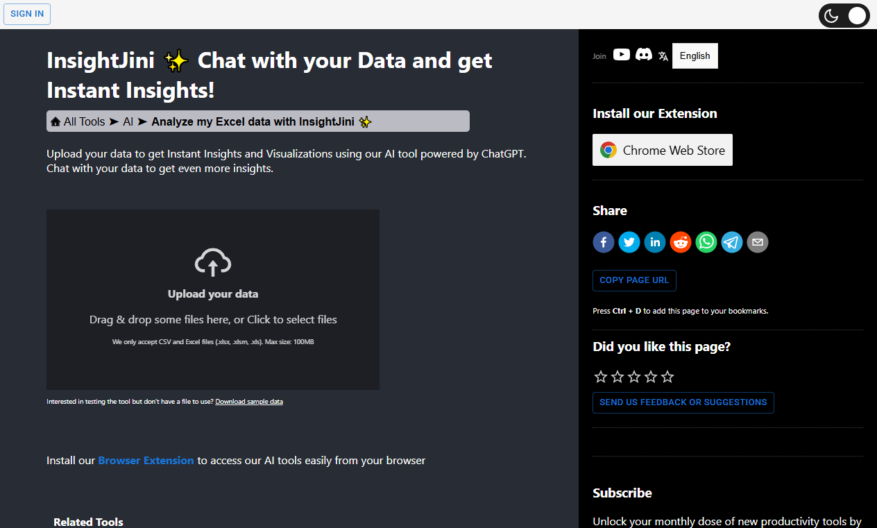Open the Download sample data link
877x528 pixels.
(249, 402)
